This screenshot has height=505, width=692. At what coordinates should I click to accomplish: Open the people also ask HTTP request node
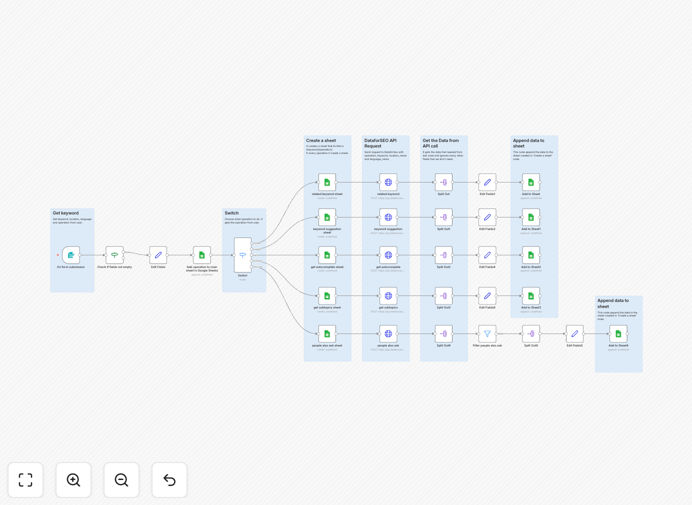(388, 334)
